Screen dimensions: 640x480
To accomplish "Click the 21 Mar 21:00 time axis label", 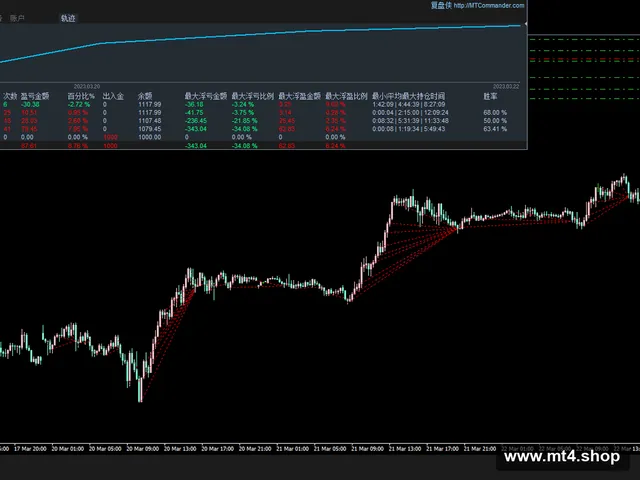I will tap(480, 449).
